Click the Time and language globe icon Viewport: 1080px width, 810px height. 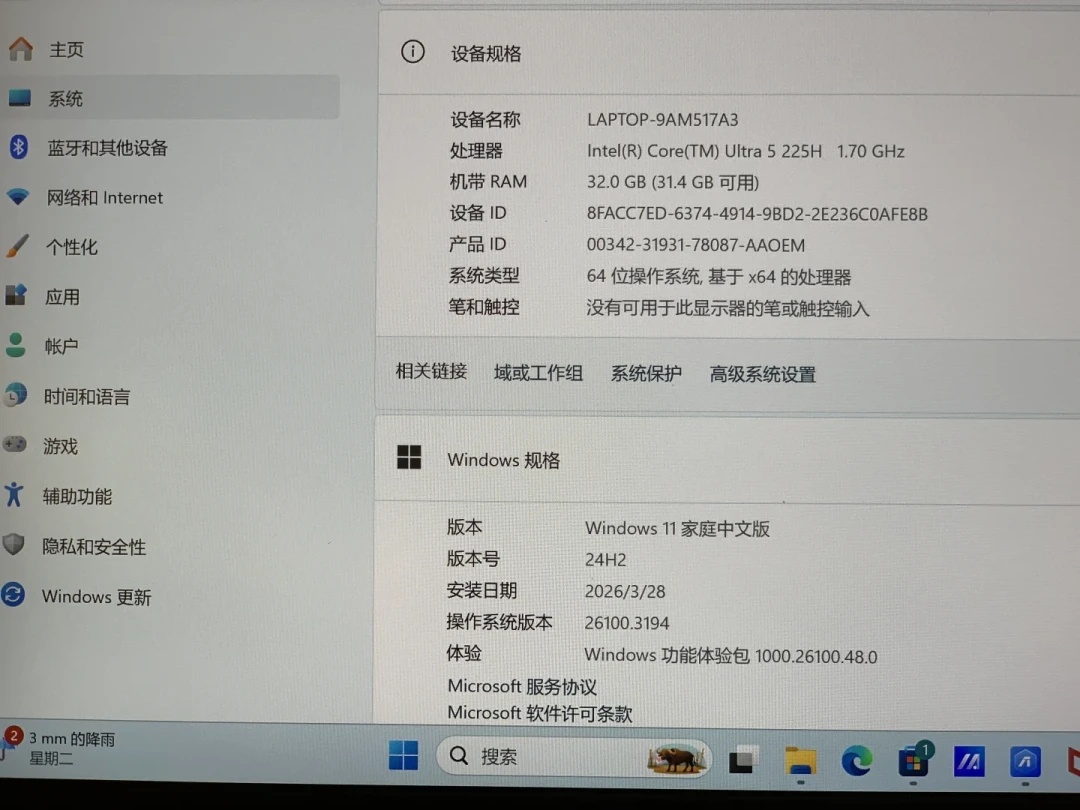click(x=15, y=395)
